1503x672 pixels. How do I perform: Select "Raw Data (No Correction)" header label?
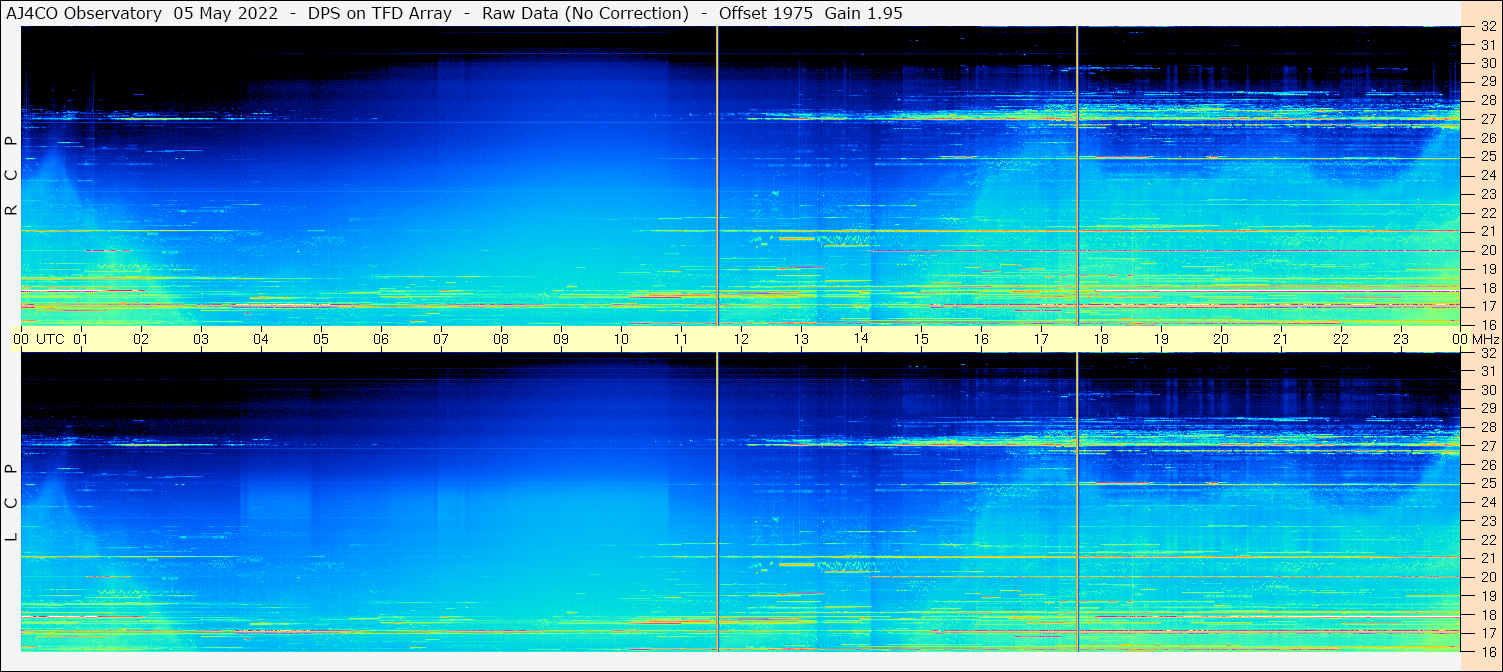(x=585, y=13)
